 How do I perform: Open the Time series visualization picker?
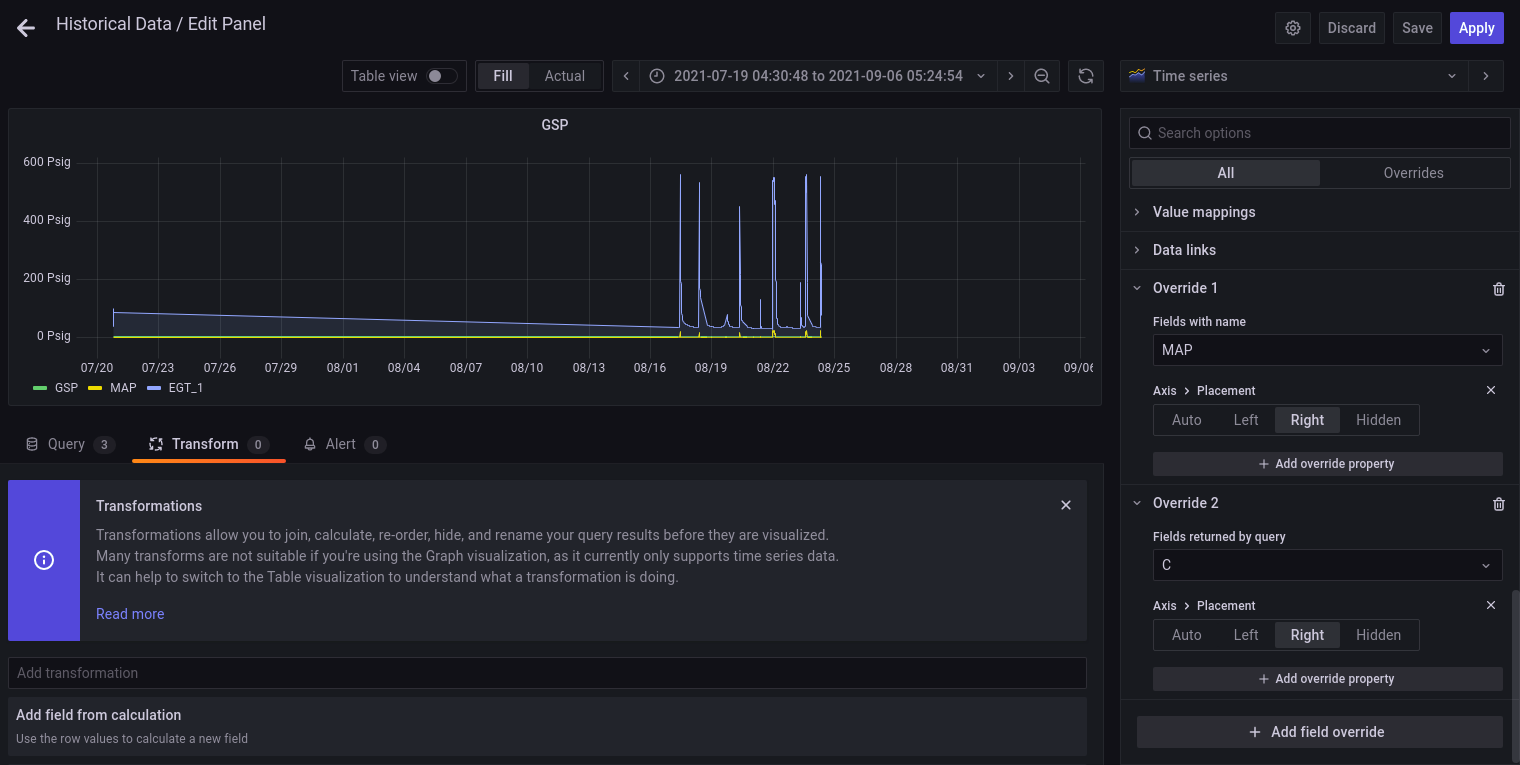point(1294,76)
